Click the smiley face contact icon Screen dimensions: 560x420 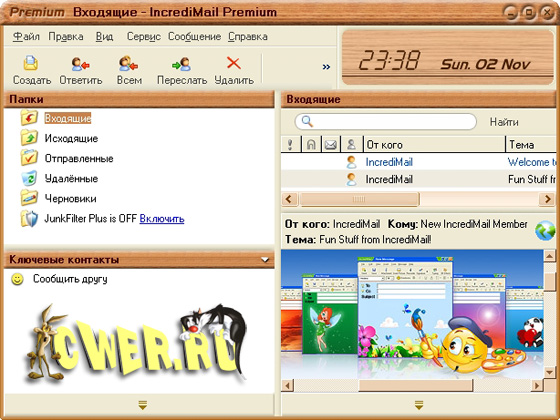[17, 279]
